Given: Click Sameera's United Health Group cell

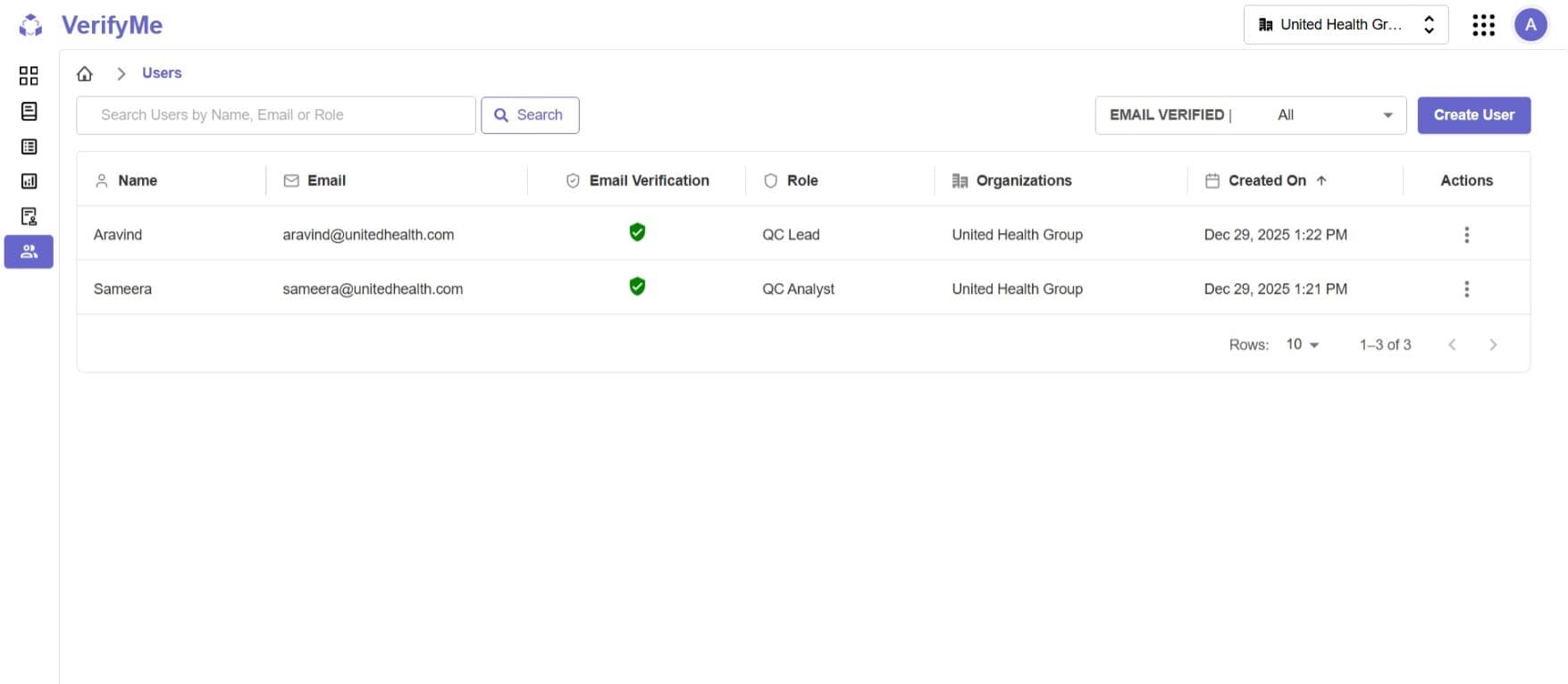Looking at the screenshot, I should click(1017, 289).
